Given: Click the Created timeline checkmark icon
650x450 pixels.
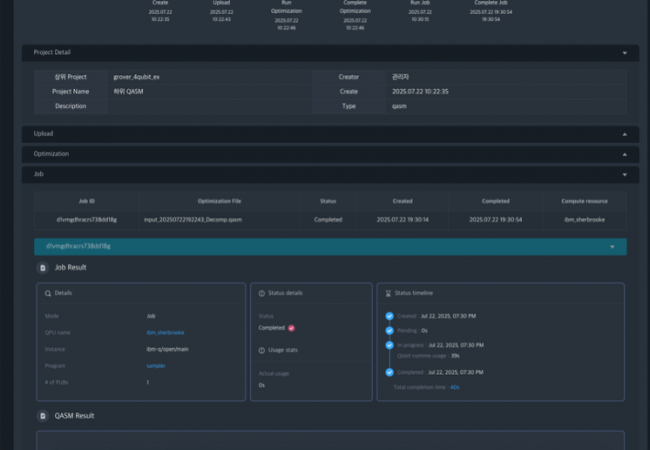Looking at the screenshot, I should (389, 316).
